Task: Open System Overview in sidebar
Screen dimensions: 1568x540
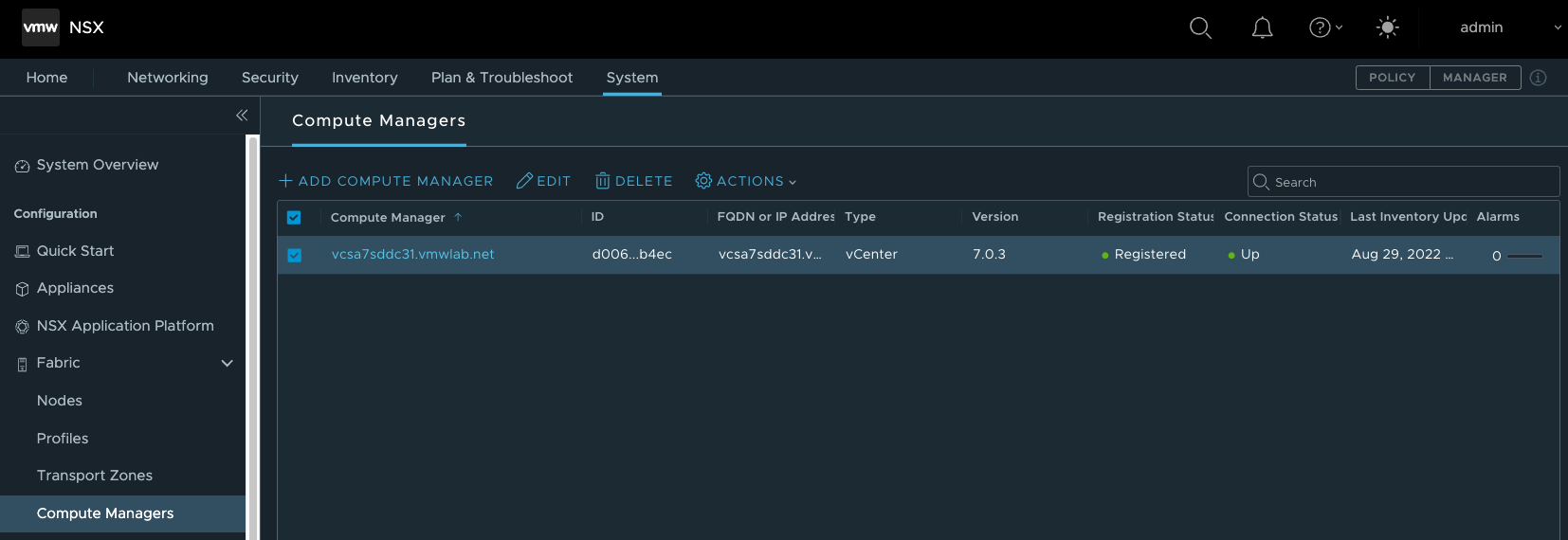Action: tap(98, 165)
